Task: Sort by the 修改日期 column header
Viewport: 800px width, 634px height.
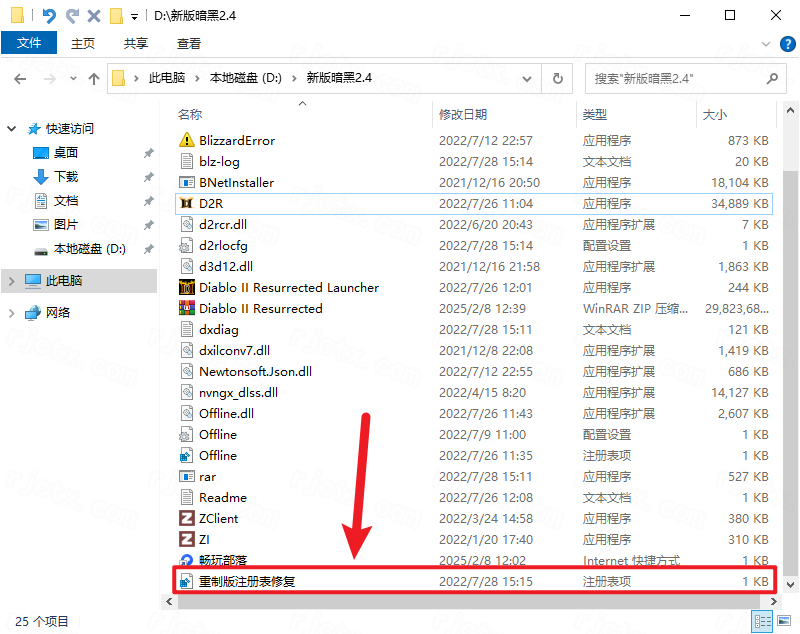Action: (x=463, y=114)
